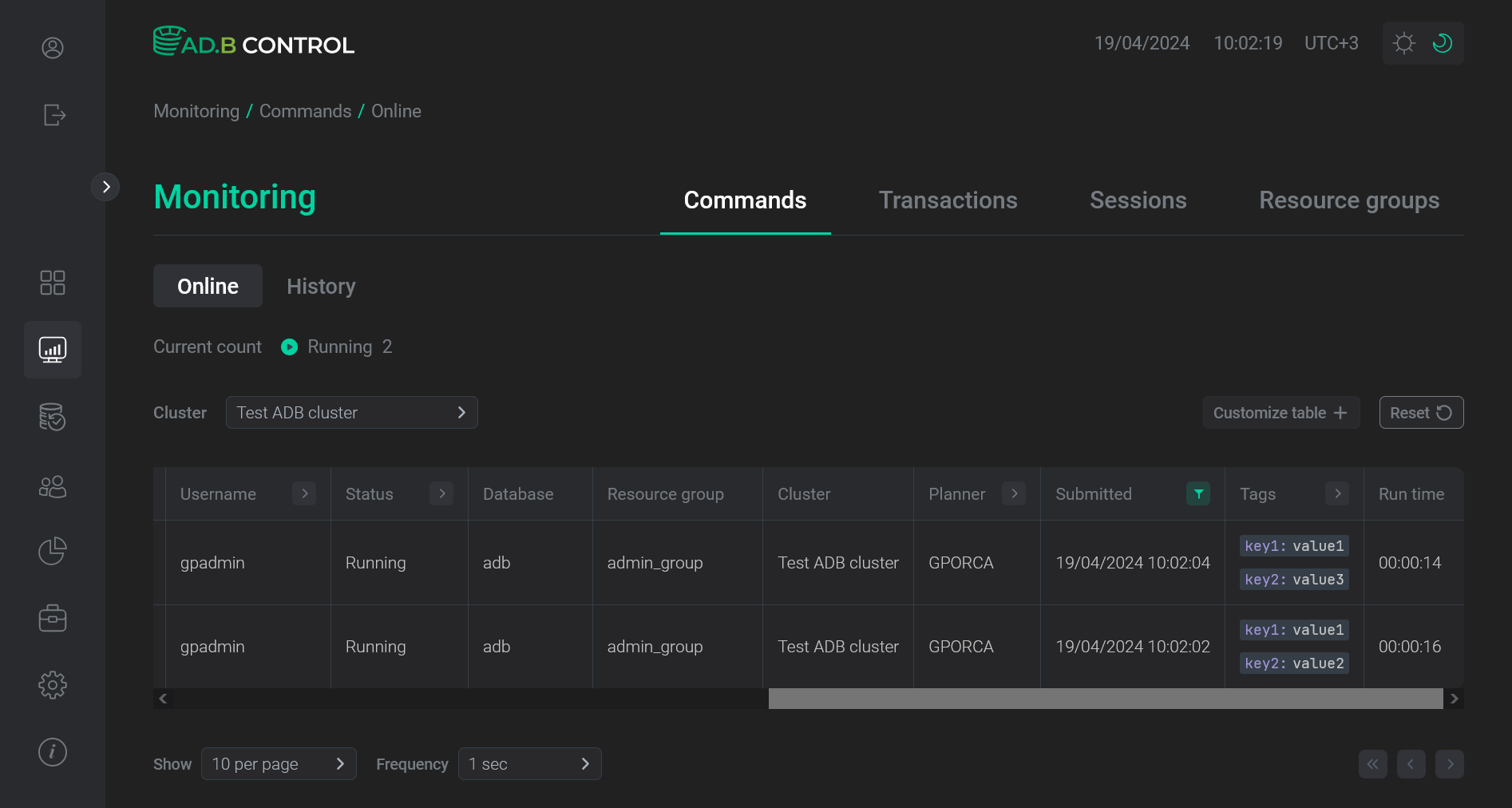Image resolution: width=1512 pixels, height=808 pixels.
Task: Open the user profile icon
Action: tap(53, 48)
